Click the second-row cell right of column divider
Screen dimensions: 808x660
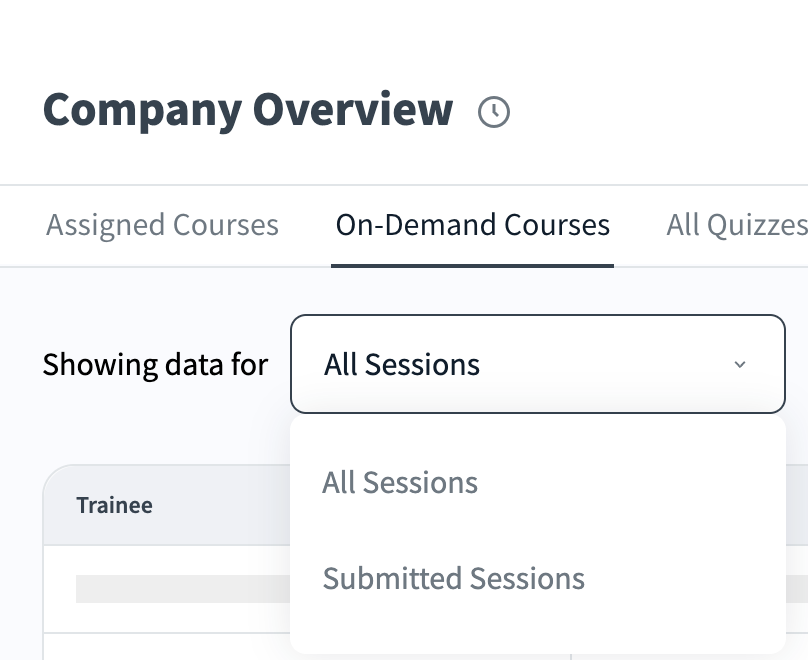(x=797, y=646)
